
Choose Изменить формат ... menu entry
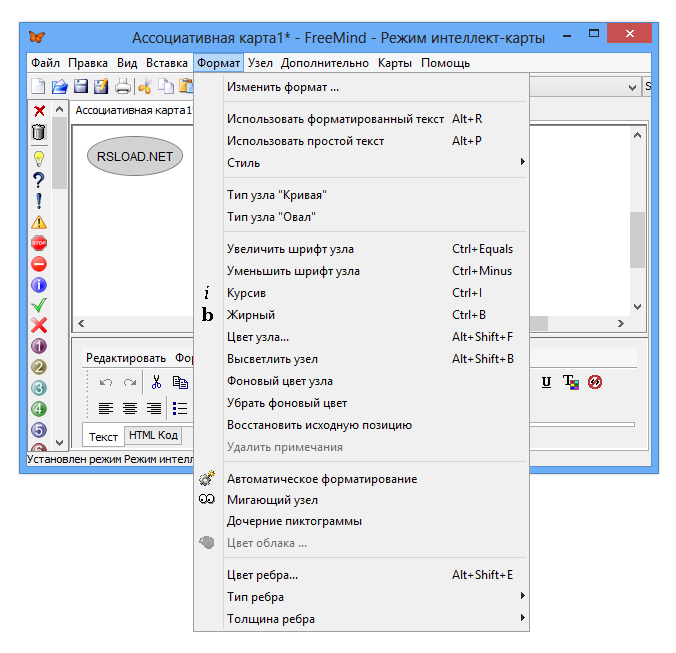(361, 87)
